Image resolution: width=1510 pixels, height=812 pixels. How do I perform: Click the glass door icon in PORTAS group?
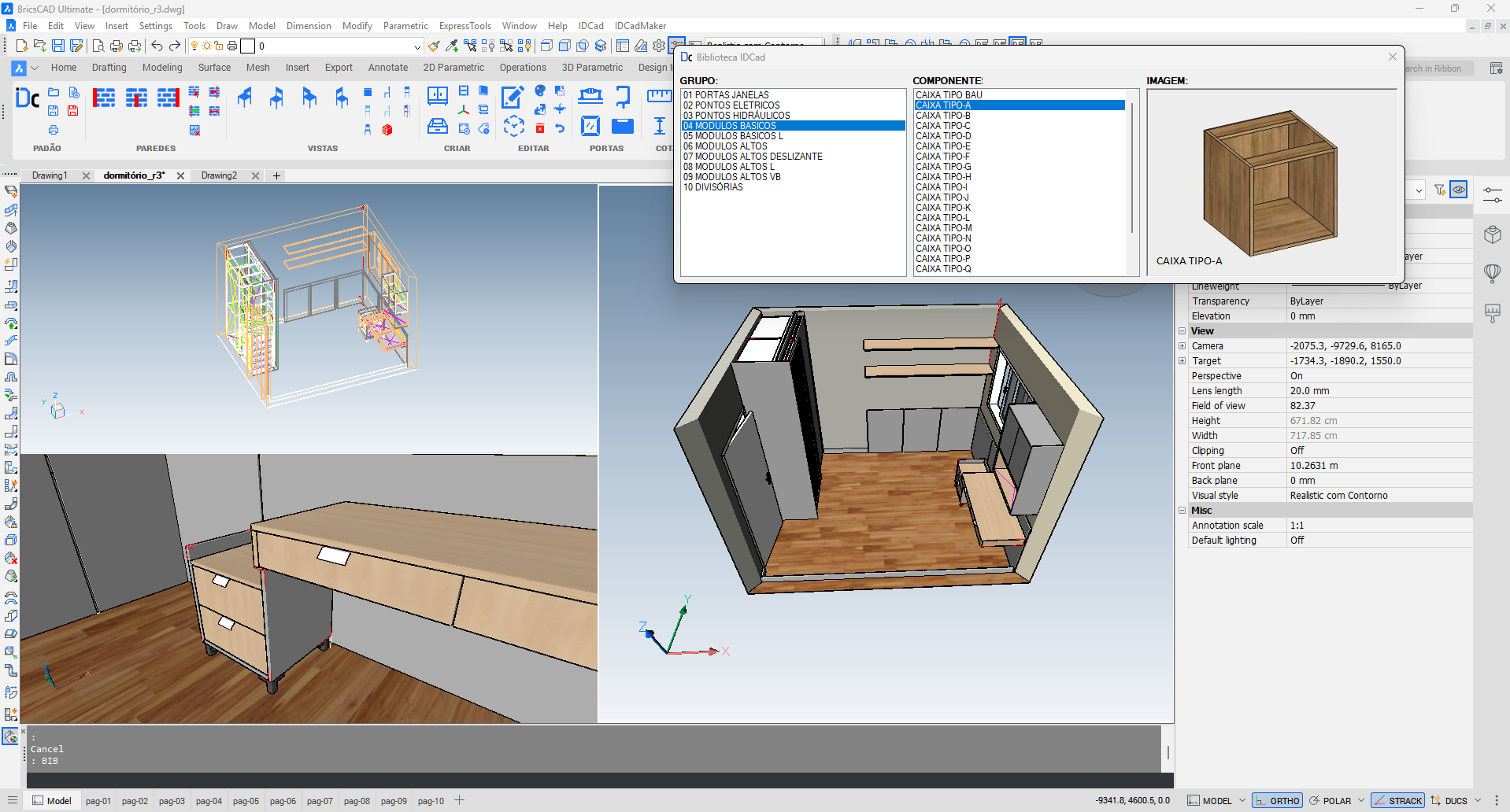(590, 125)
